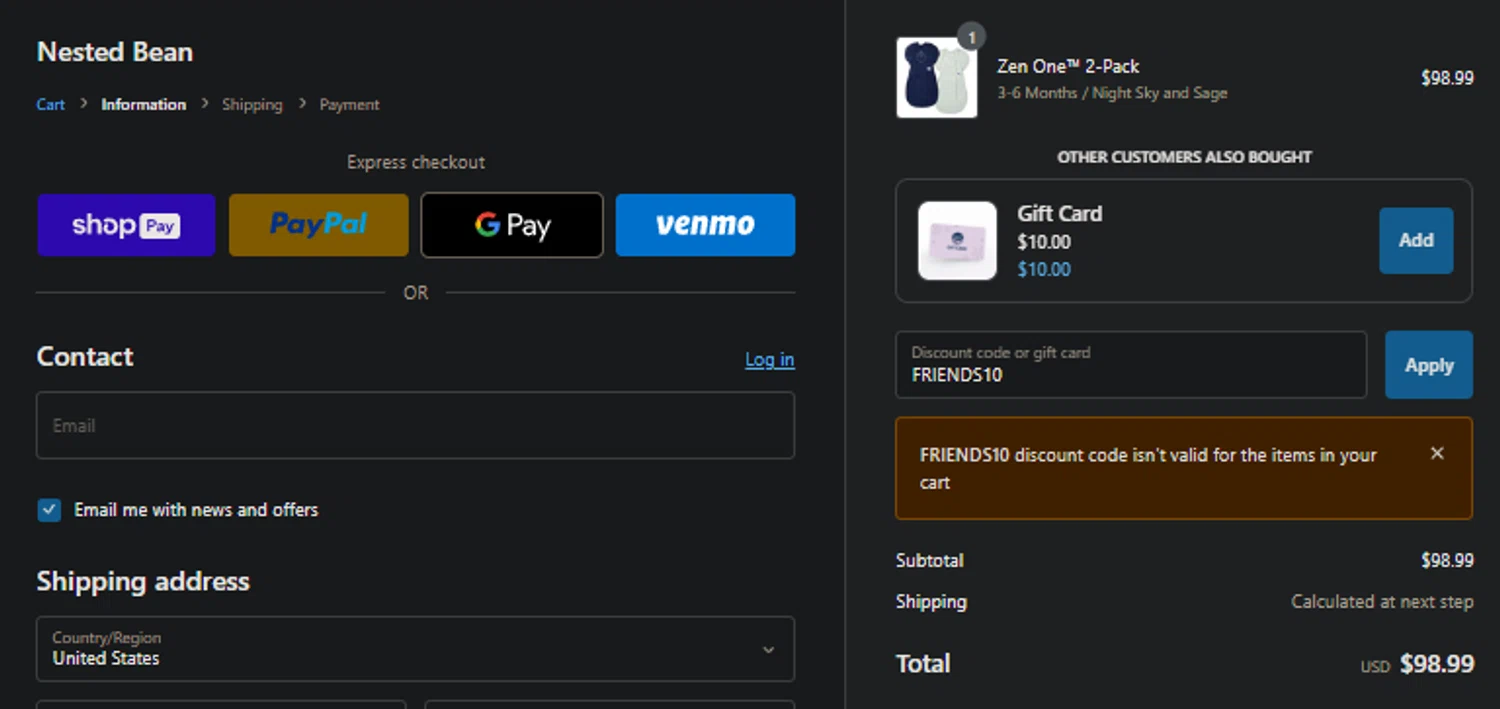Click the Zen One 2-Pack product thumbnail
1500x709 pixels.
click(x=937, y=77)
